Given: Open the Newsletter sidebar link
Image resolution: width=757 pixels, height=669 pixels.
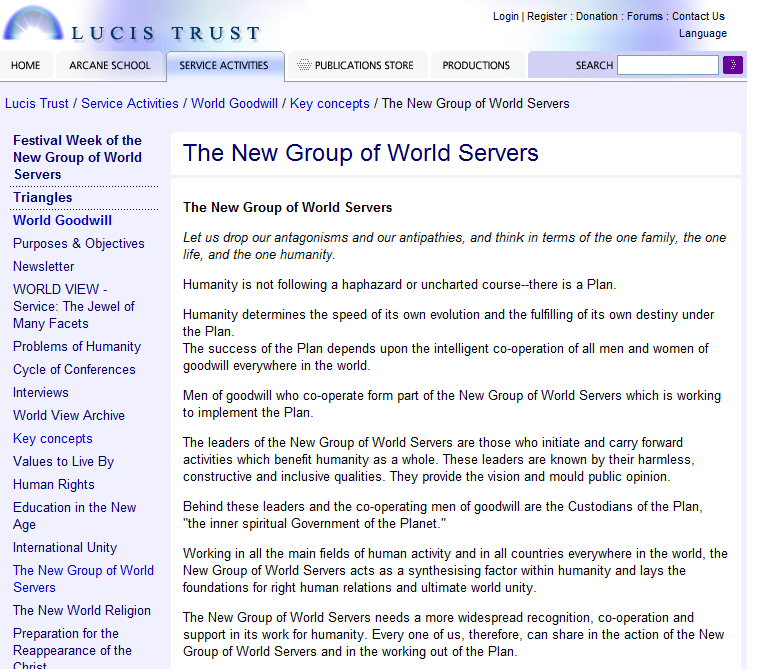Looking at the screenshot, I should click(43, 266).
